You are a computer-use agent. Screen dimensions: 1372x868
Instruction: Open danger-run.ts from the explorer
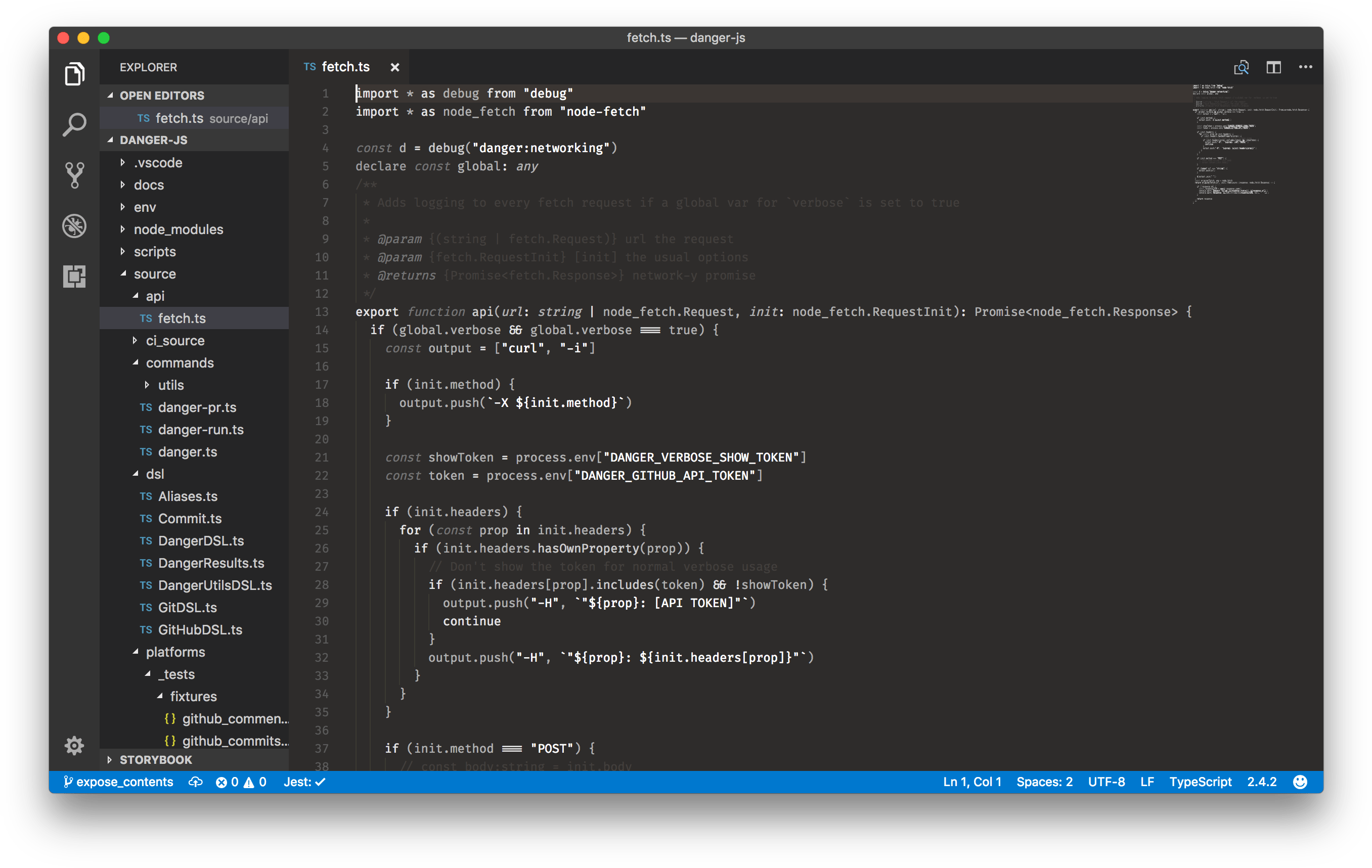(x=201, y=429)
